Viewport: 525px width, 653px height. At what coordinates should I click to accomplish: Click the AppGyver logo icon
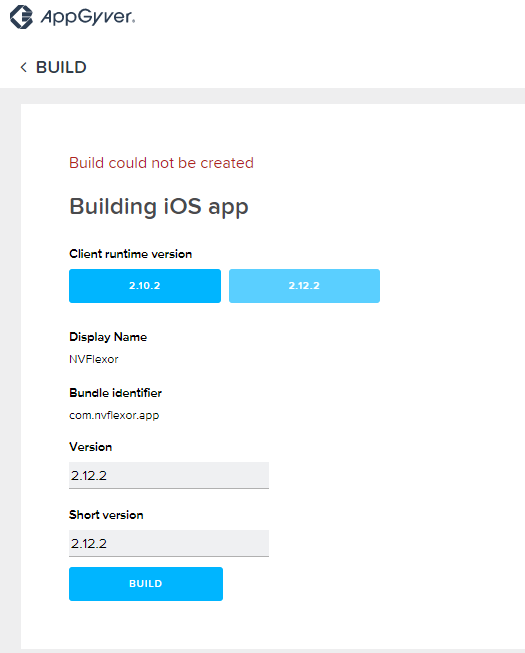(21, 17)
